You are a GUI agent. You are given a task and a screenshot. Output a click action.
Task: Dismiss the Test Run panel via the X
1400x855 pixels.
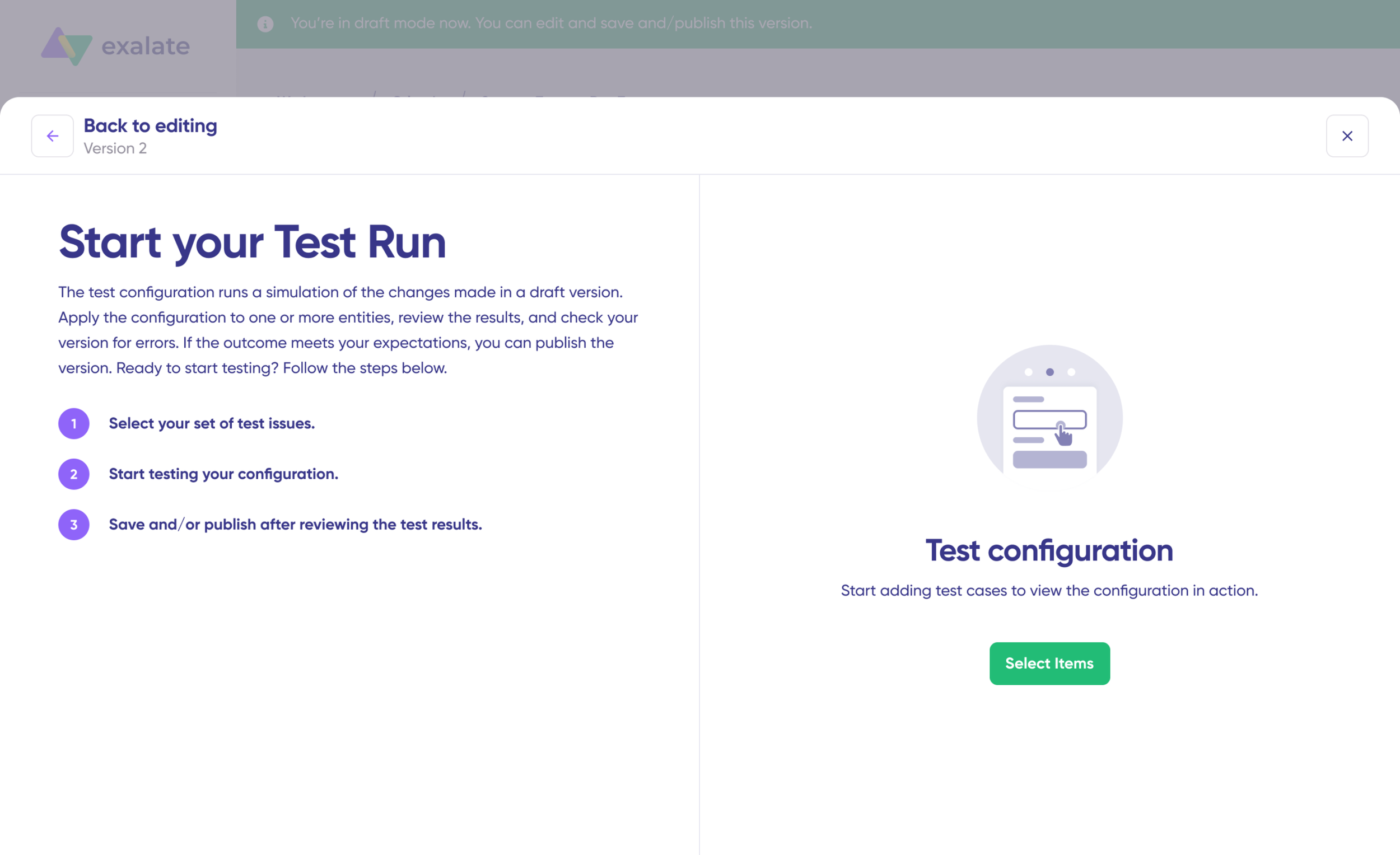coord(1347,136)
